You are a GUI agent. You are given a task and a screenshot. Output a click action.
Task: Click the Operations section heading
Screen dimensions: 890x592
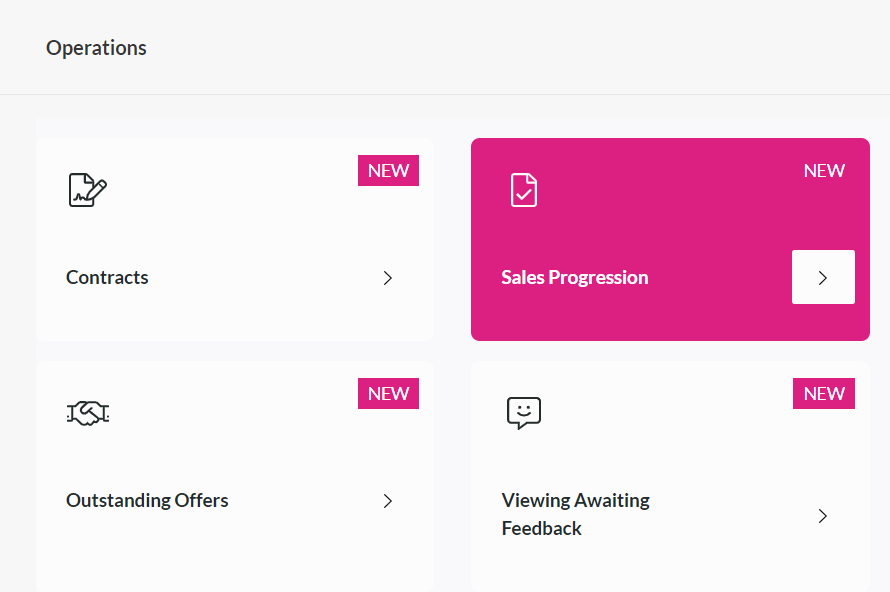coord(96,48)
